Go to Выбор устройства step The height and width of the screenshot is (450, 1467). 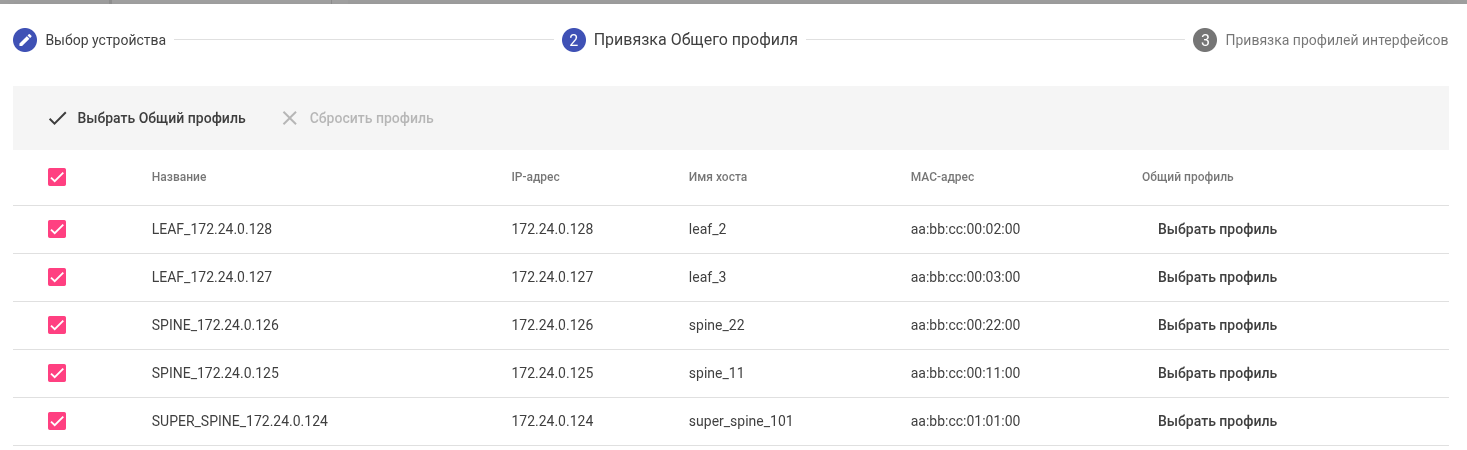tap(105, 41)
